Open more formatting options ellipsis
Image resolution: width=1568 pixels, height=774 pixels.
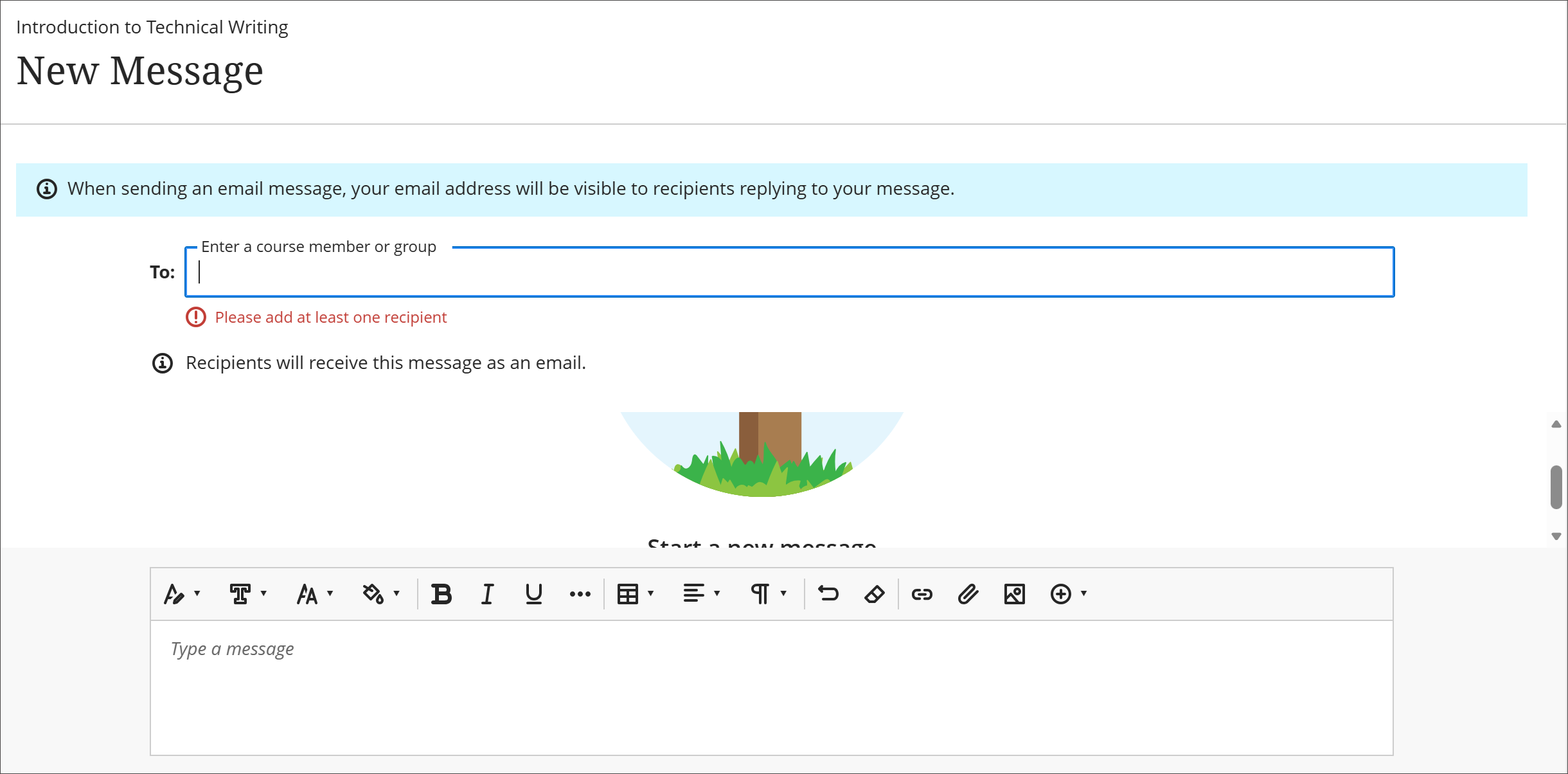pyautogui.click(x=580, y=594)
